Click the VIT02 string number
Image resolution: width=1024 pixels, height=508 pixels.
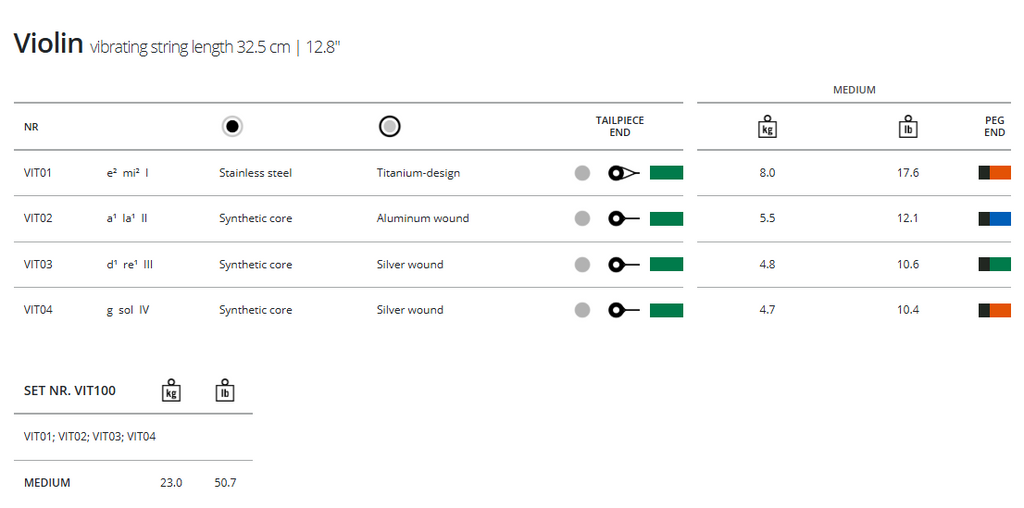tap(37, 219)
